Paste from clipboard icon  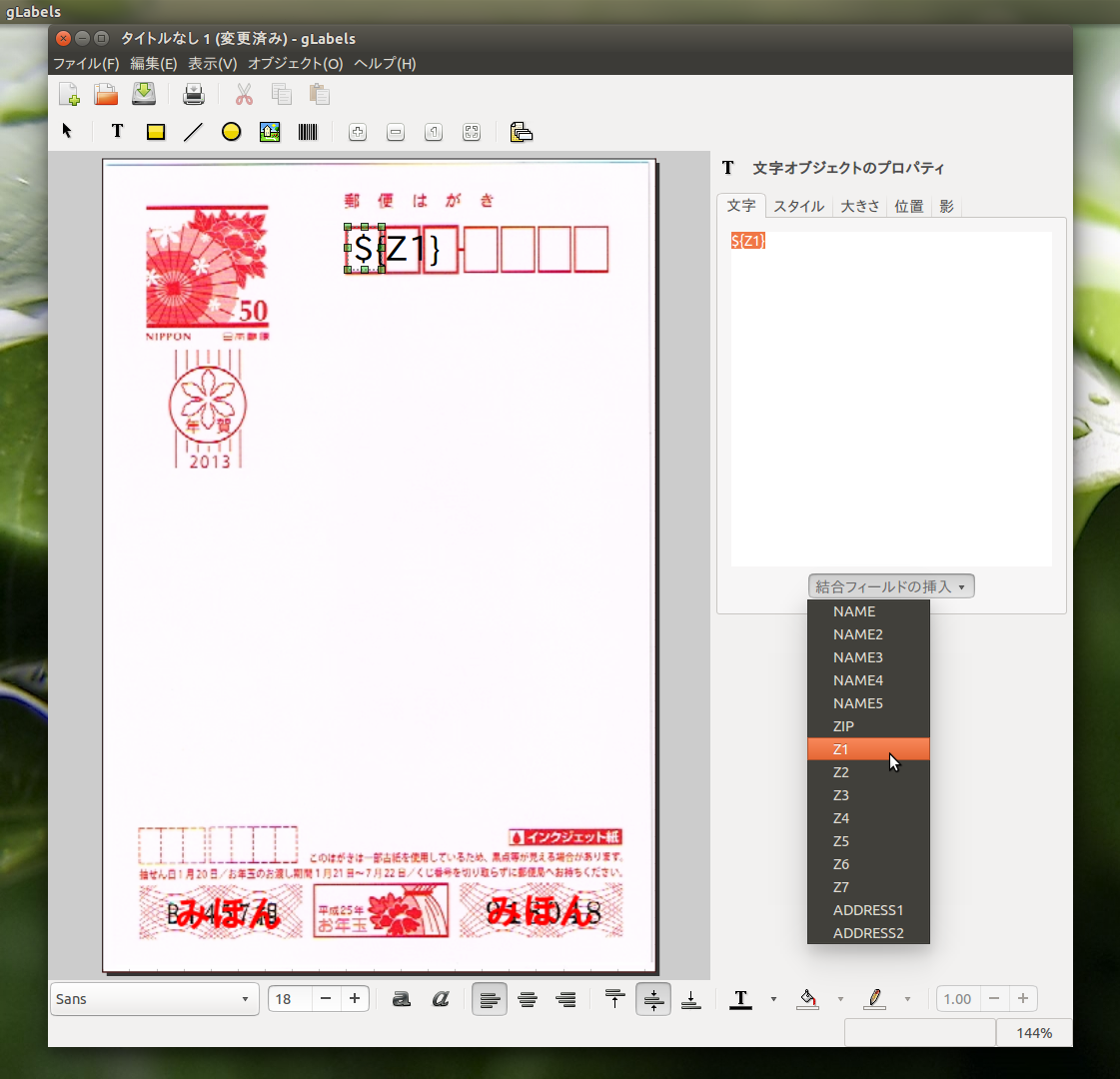tap(320, 94)
